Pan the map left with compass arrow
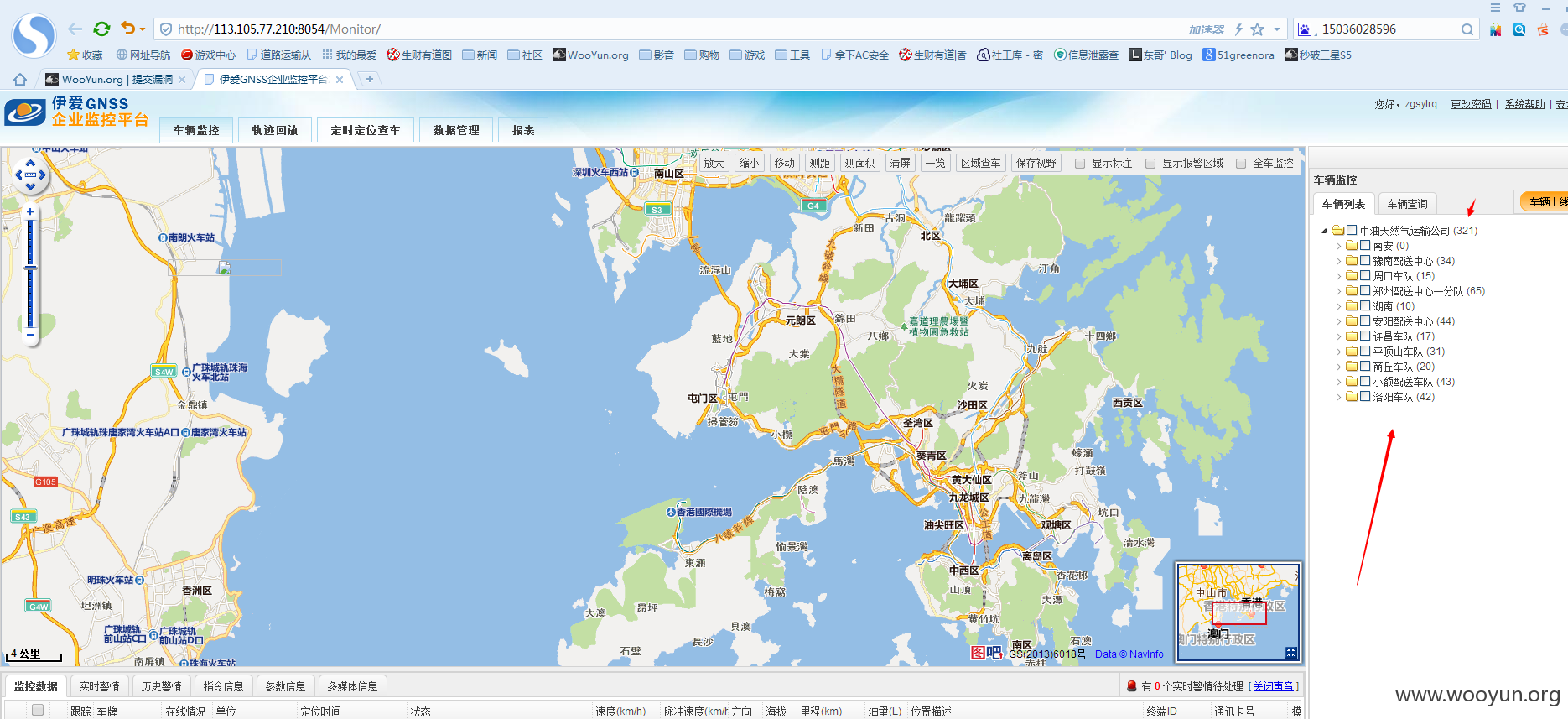The width and height of the screenshot is (1568, 719). click(19, 175)
